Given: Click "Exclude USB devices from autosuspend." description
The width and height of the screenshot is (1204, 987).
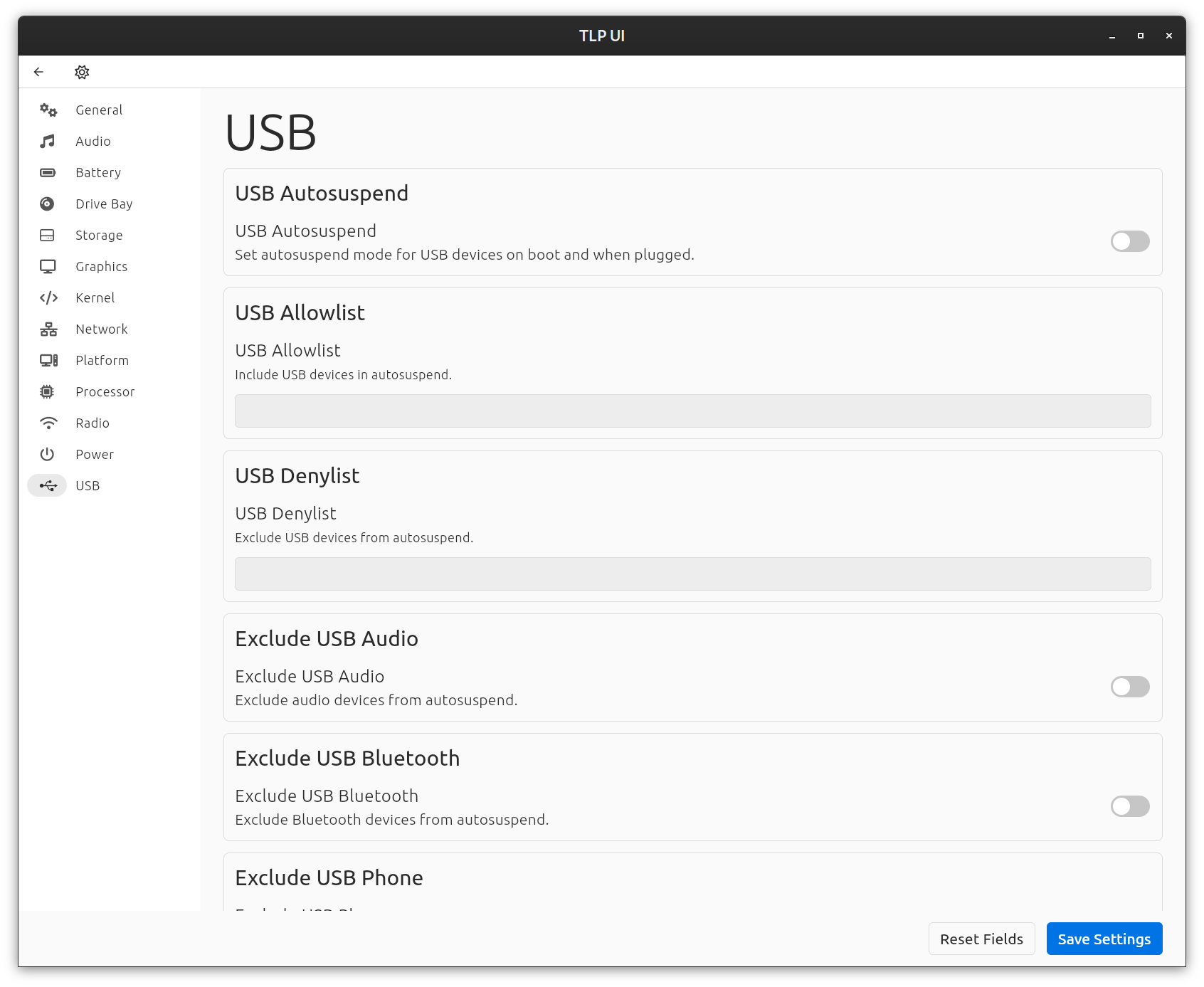Looking at the screenshot, I should coord(354,537).
